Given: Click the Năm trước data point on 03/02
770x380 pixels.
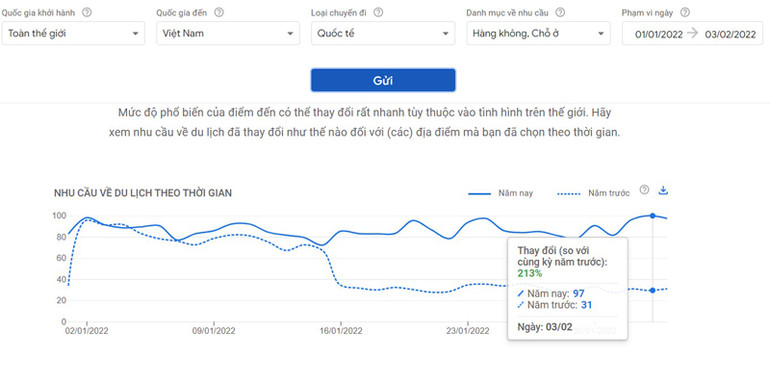Looking at the screenshot, I should pos(652,290).
